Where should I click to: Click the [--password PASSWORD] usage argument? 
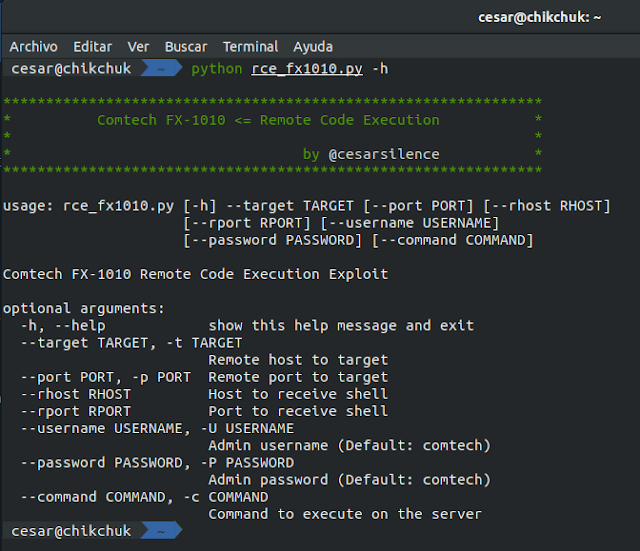pyautogui.click(x=272, y=240)
